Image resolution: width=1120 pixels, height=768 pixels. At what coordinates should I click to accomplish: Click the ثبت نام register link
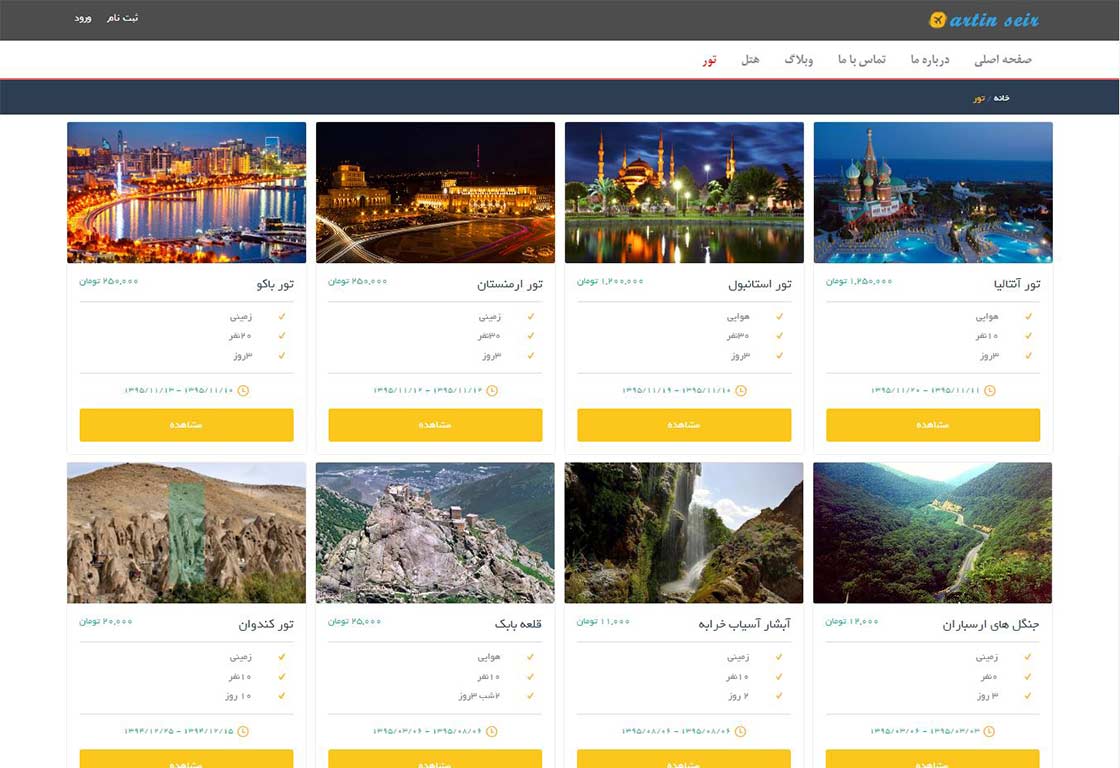(x=123, y=18)
